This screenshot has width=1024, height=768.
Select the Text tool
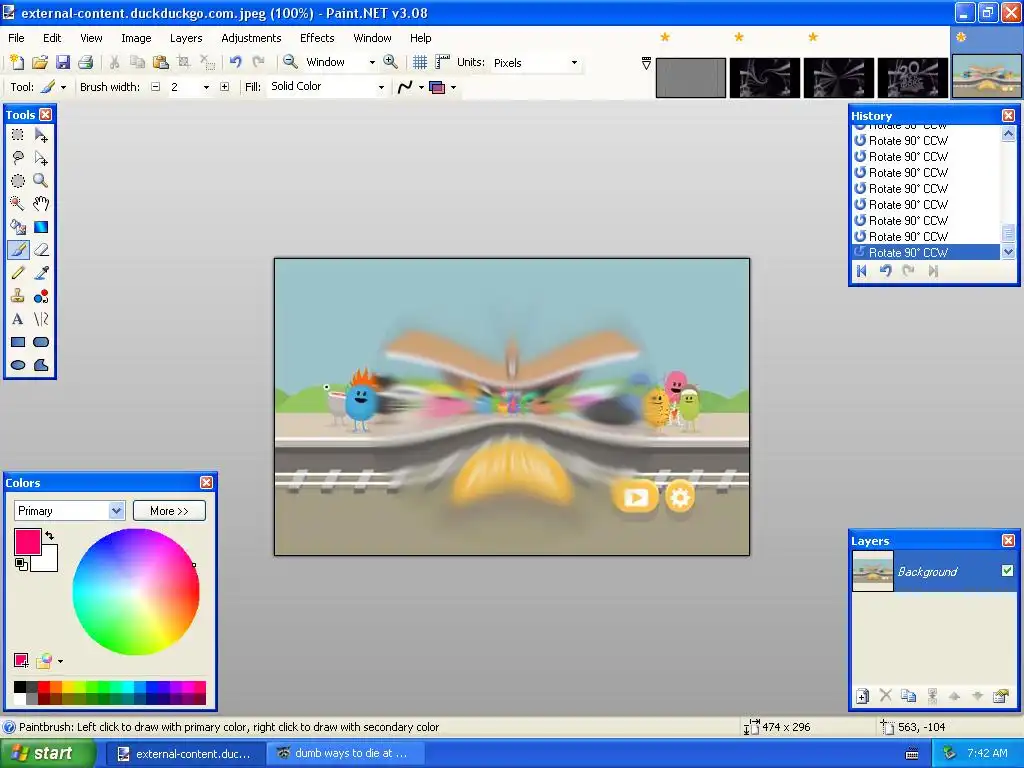click(18, 319)
